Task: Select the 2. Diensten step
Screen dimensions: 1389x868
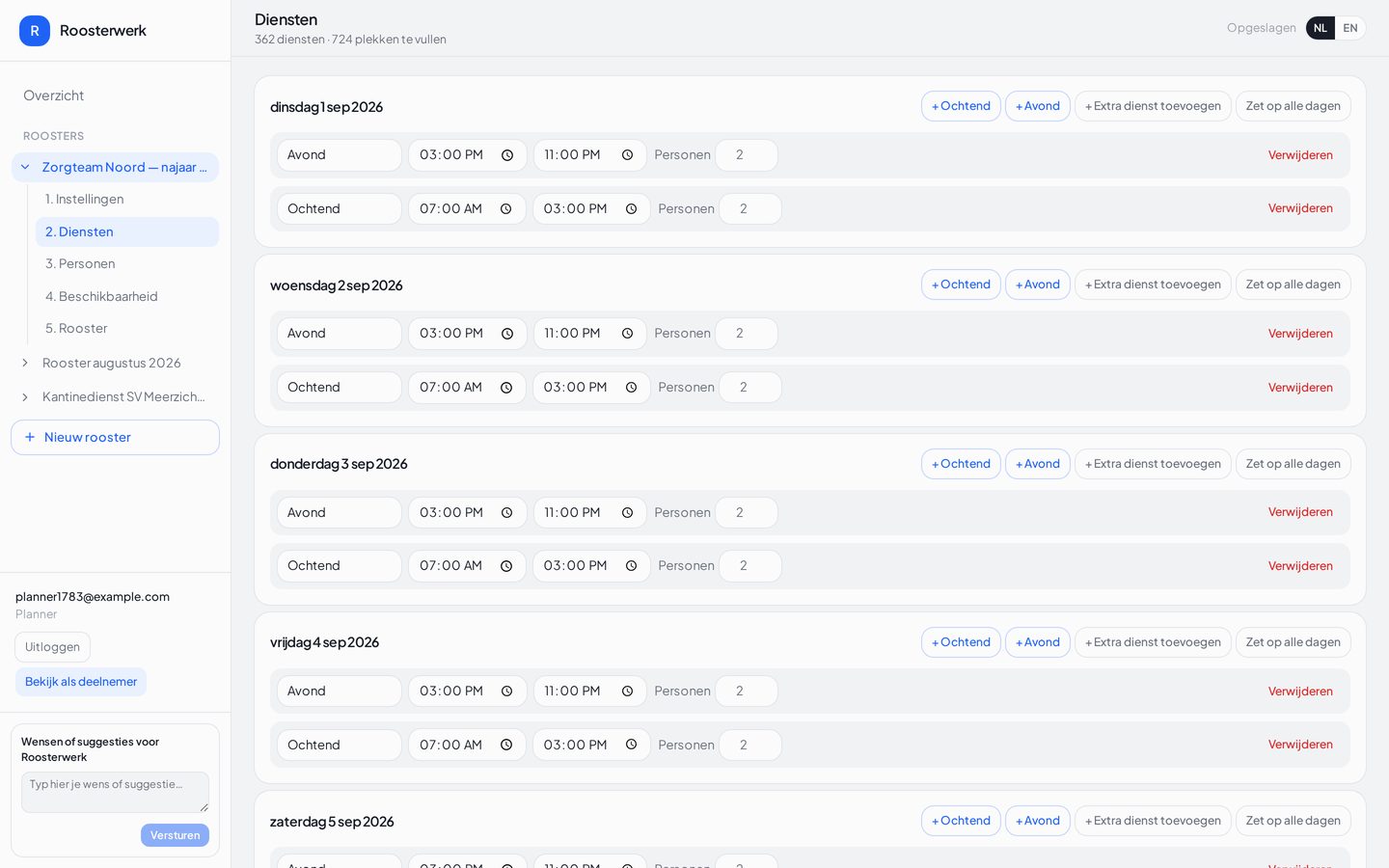Action: pyautogui.click(x=127, y=231)
